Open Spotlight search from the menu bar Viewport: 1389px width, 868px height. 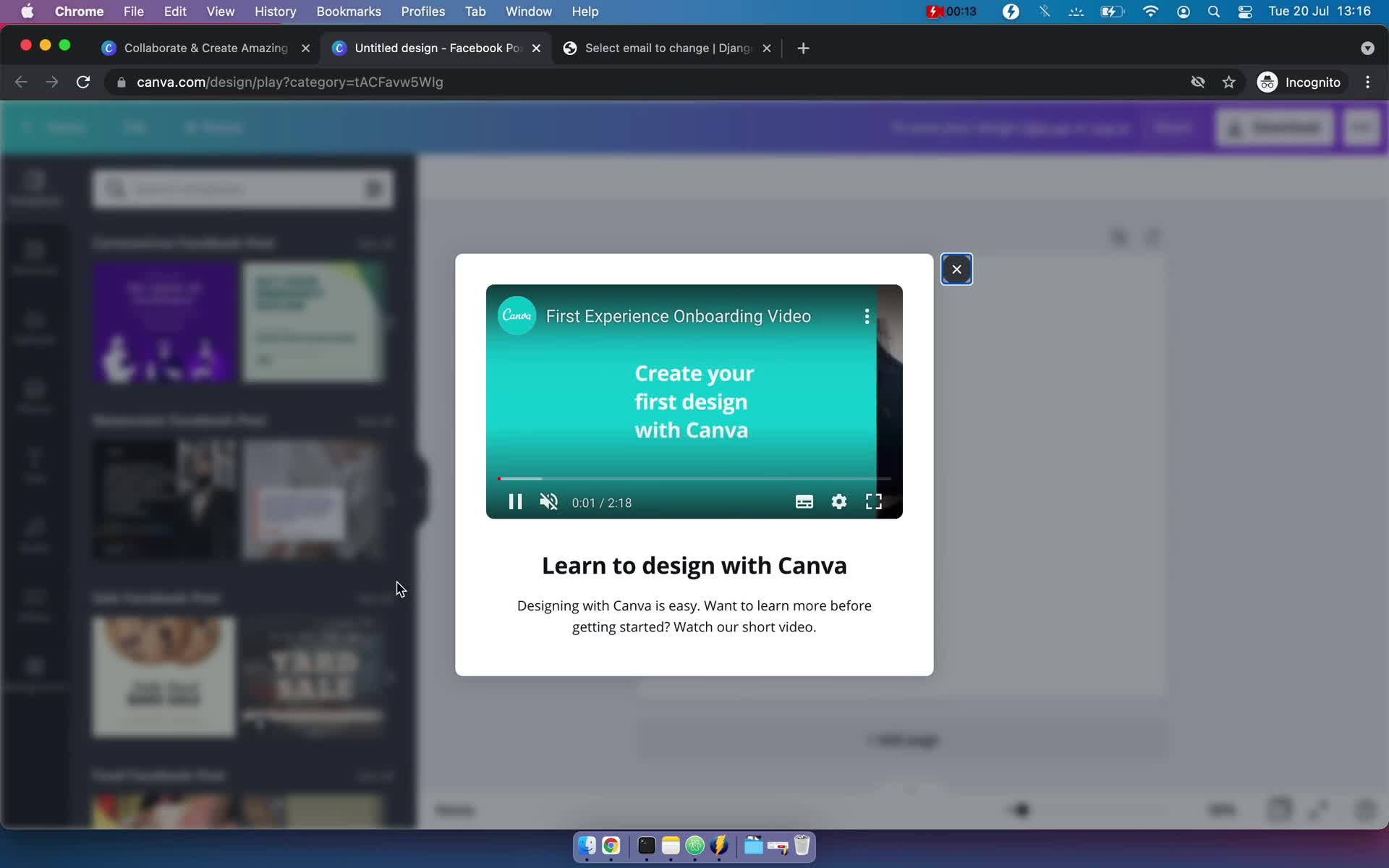(x=1215, y=12)
